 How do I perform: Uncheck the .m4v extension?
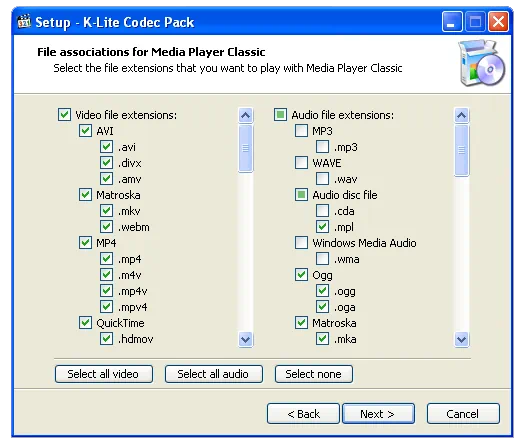(106, 275)
